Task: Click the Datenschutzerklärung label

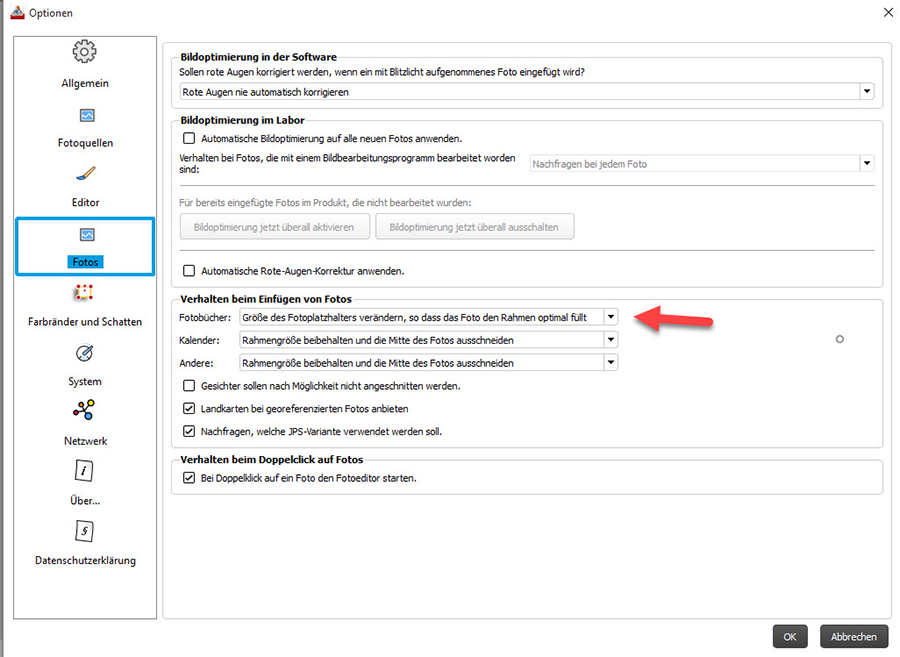Action: (x=86, y=561)
